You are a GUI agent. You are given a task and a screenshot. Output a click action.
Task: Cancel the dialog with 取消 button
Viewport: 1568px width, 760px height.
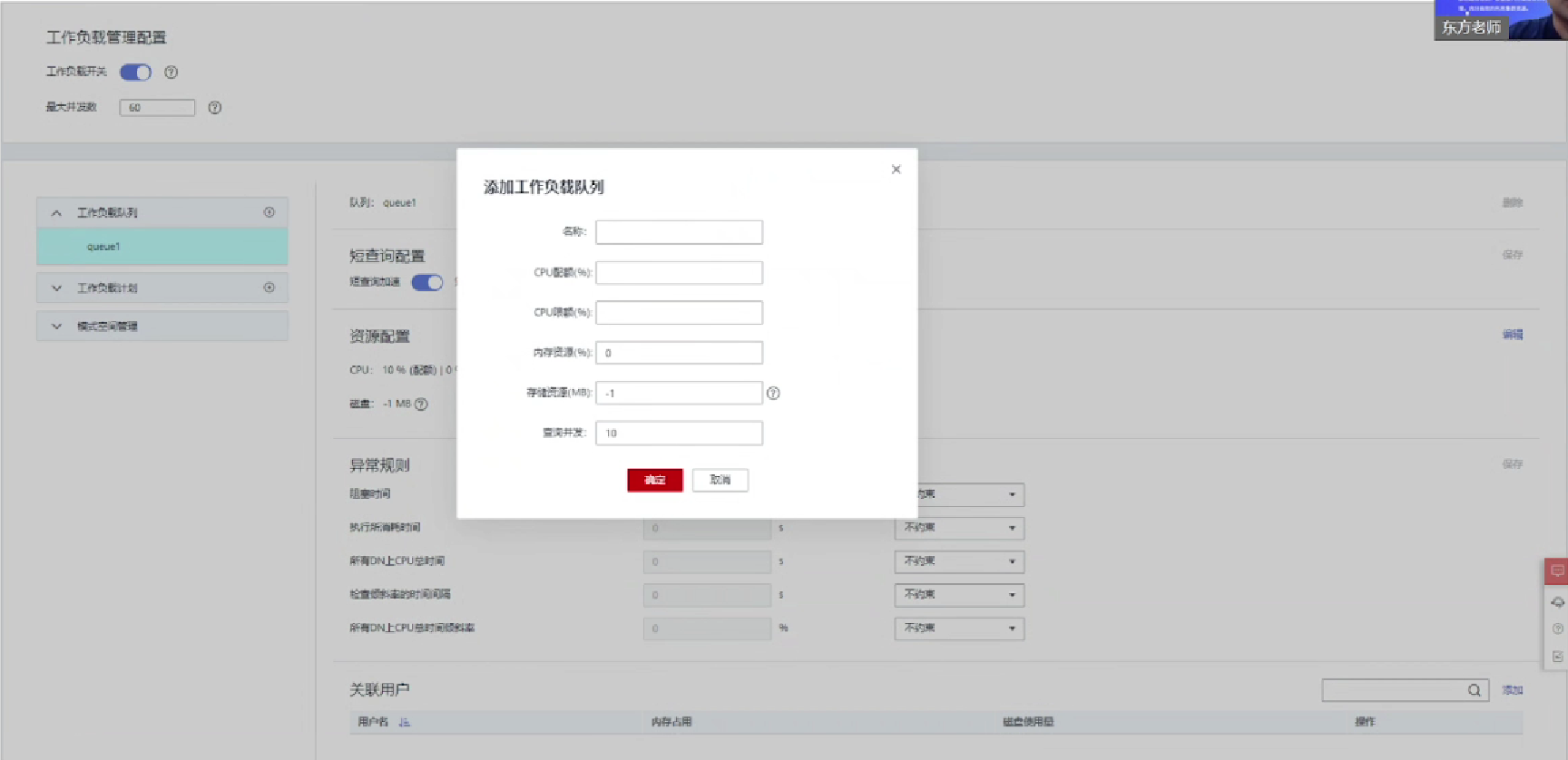point(720,480)
